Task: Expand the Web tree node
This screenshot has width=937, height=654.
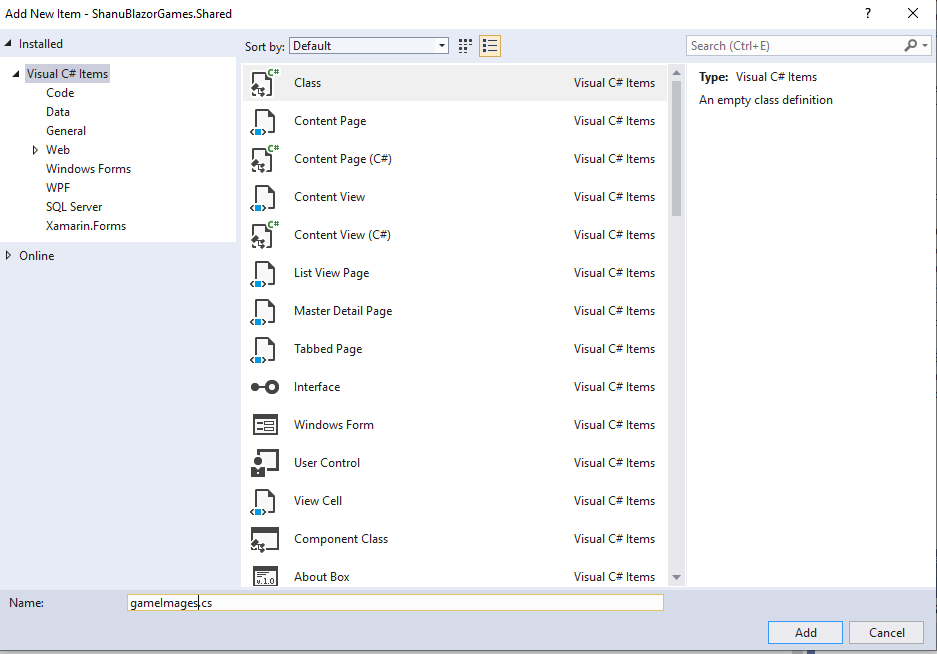Action: [x=35, y=150]
